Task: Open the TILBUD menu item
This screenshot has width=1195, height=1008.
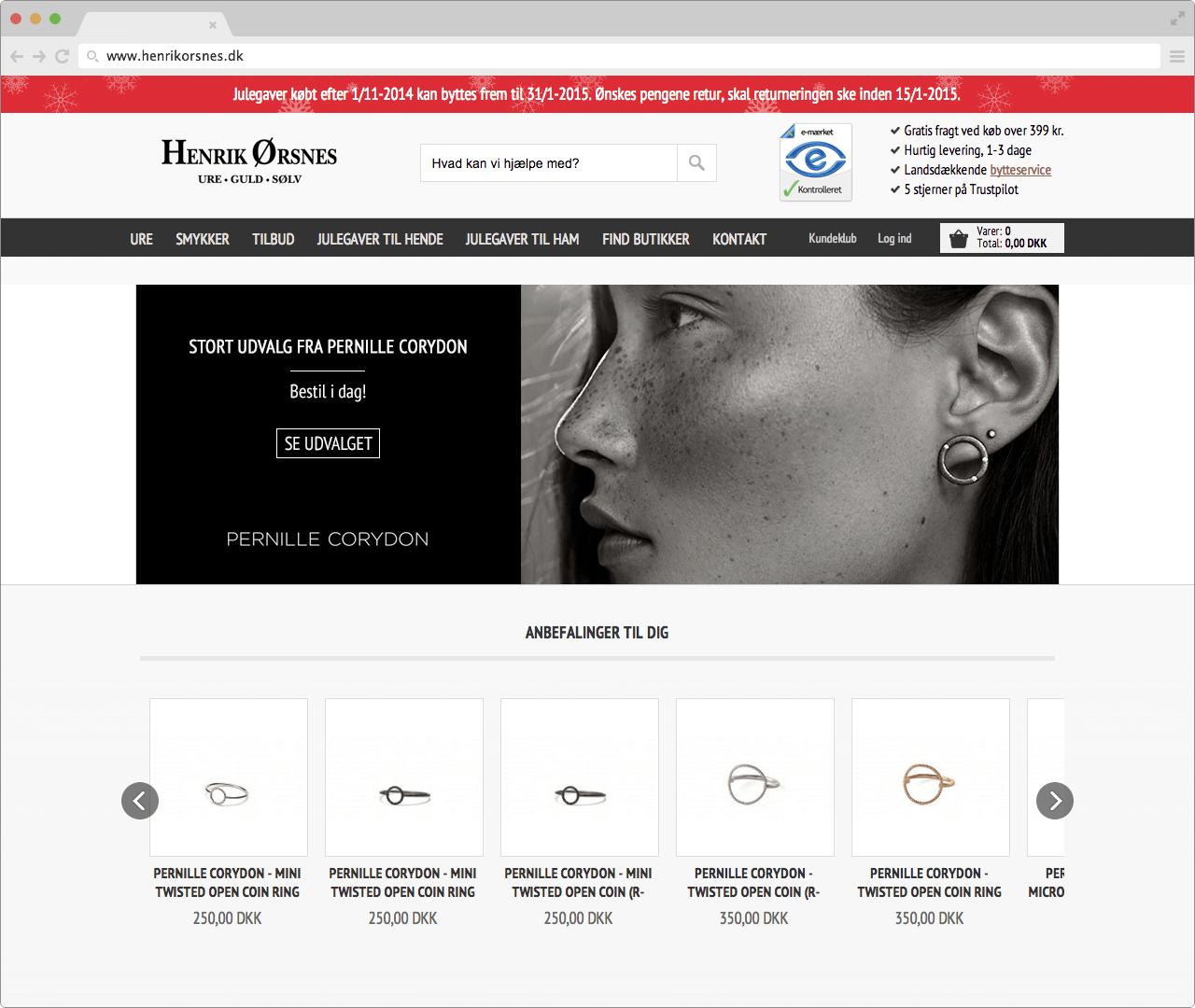Action: (273, 239)
